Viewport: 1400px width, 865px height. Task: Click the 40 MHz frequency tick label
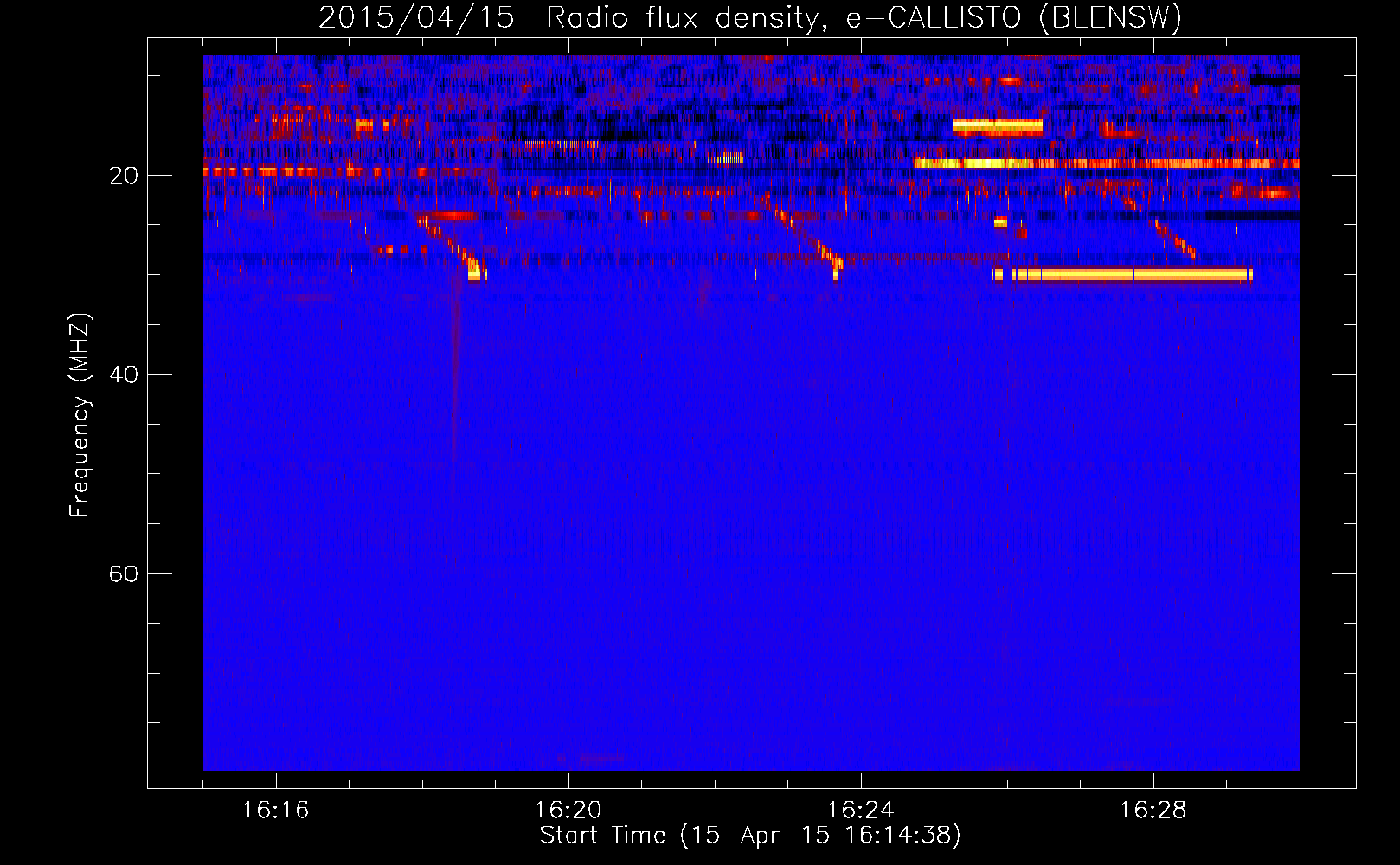point(123,375)
